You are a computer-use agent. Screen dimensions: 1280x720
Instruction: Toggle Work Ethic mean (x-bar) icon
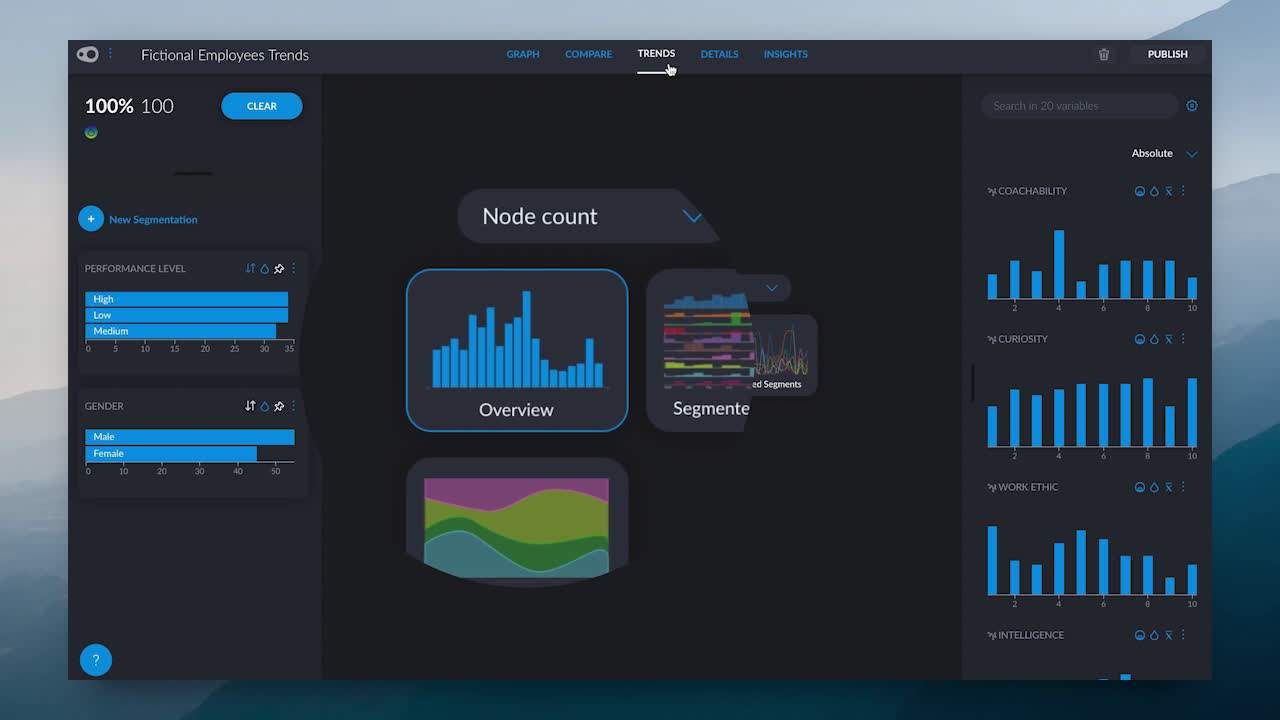pyautogui.click(x=1168, y=487)
